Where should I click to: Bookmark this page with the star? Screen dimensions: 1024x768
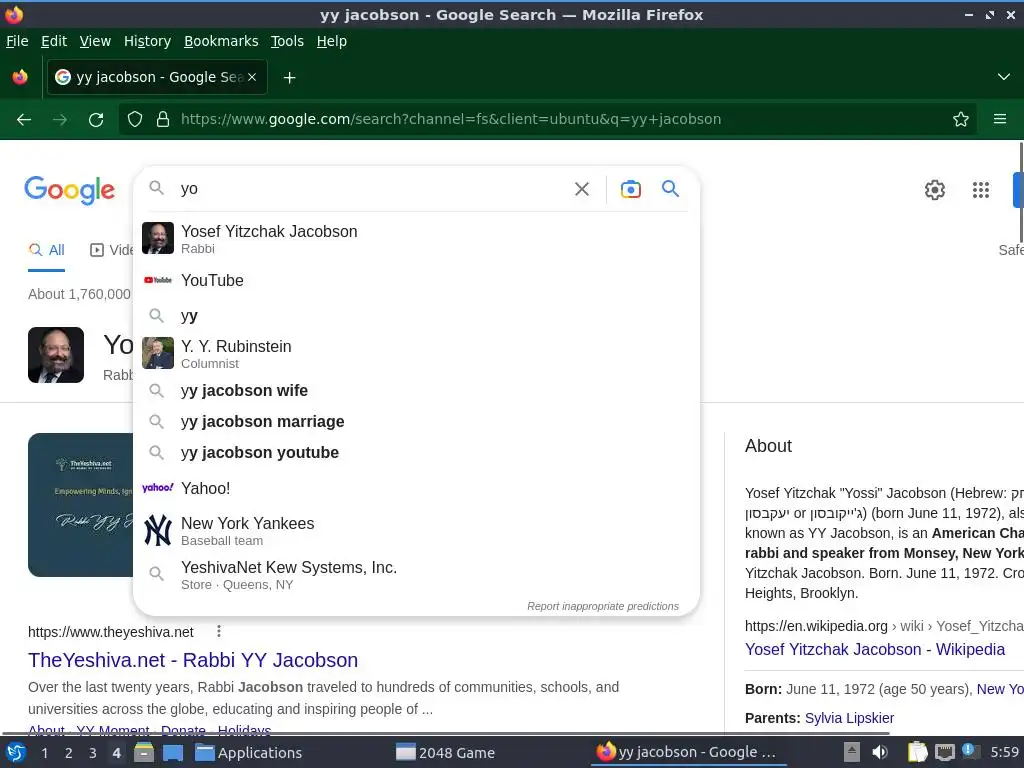point(961,120)
